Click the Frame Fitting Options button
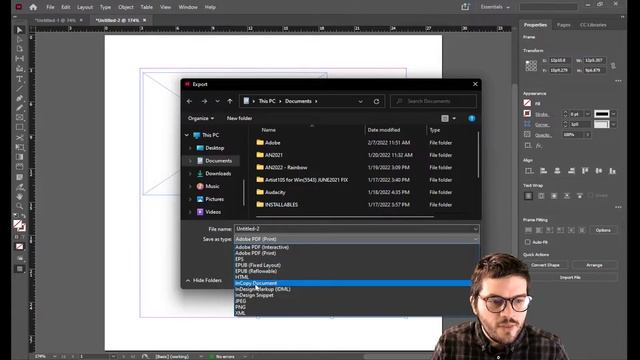Viewport: 640px width, 360px height. pos(603,230)
